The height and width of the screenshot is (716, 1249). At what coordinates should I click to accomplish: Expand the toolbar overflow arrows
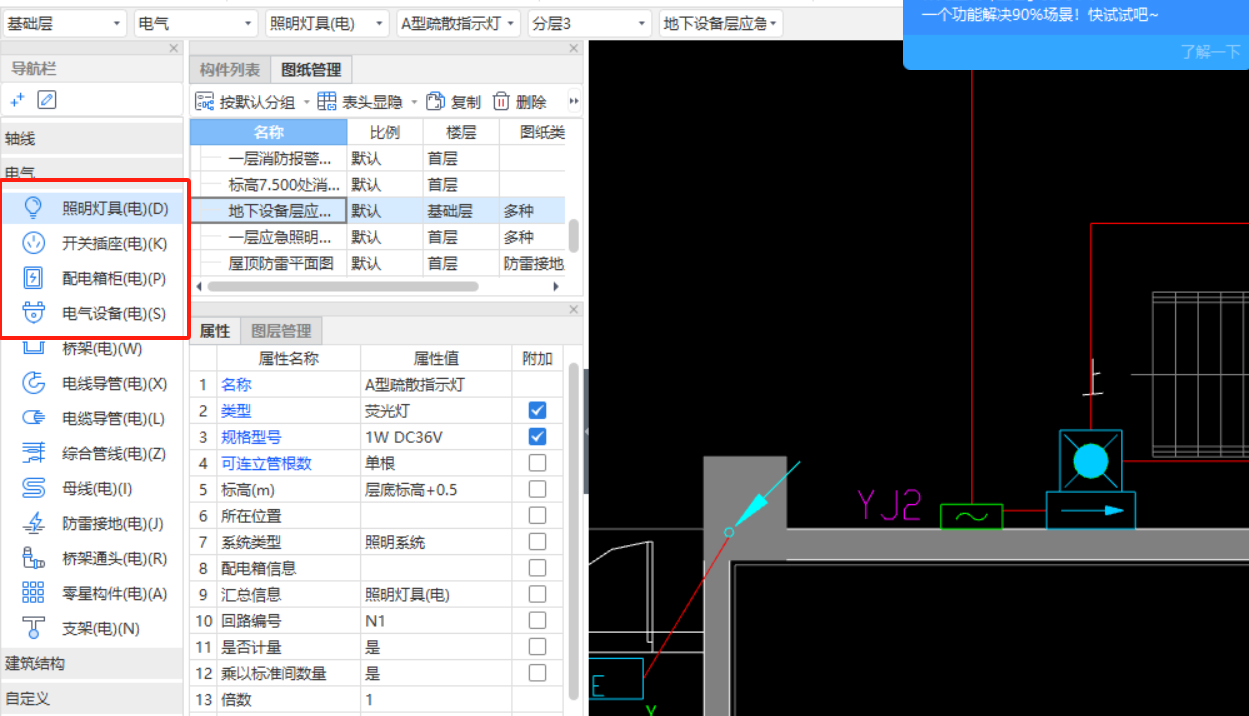click(574, 101)
